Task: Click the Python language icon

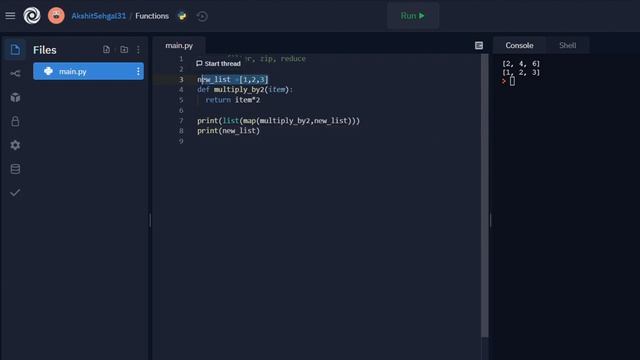Action: tap(182, 16)
